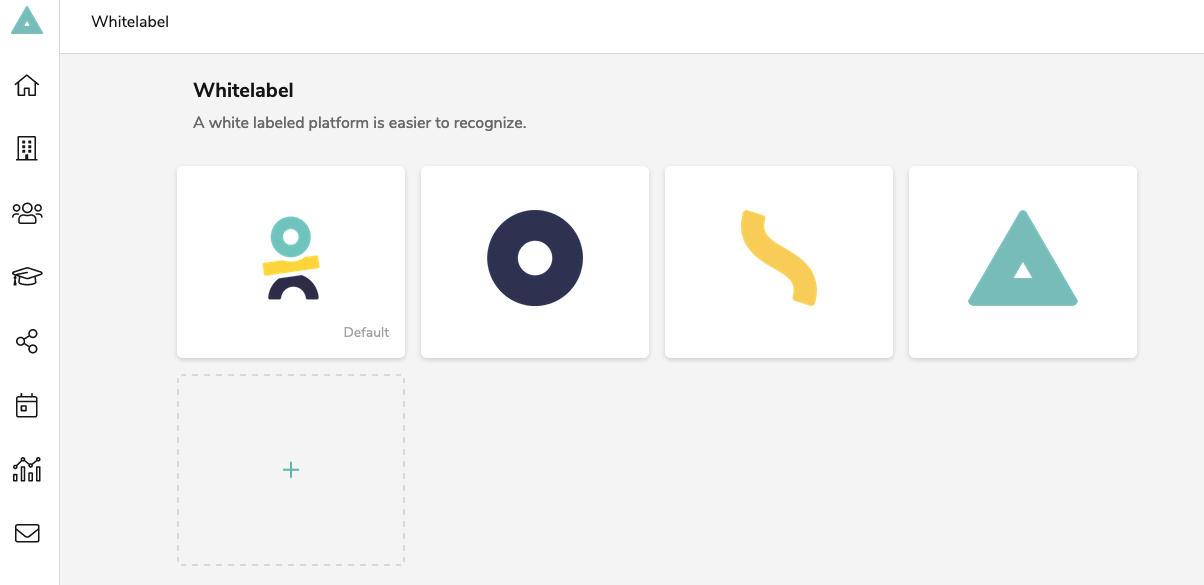Select the dark navy ring whitelabel card
This screenshot has width=1204, height=585.
535,262
